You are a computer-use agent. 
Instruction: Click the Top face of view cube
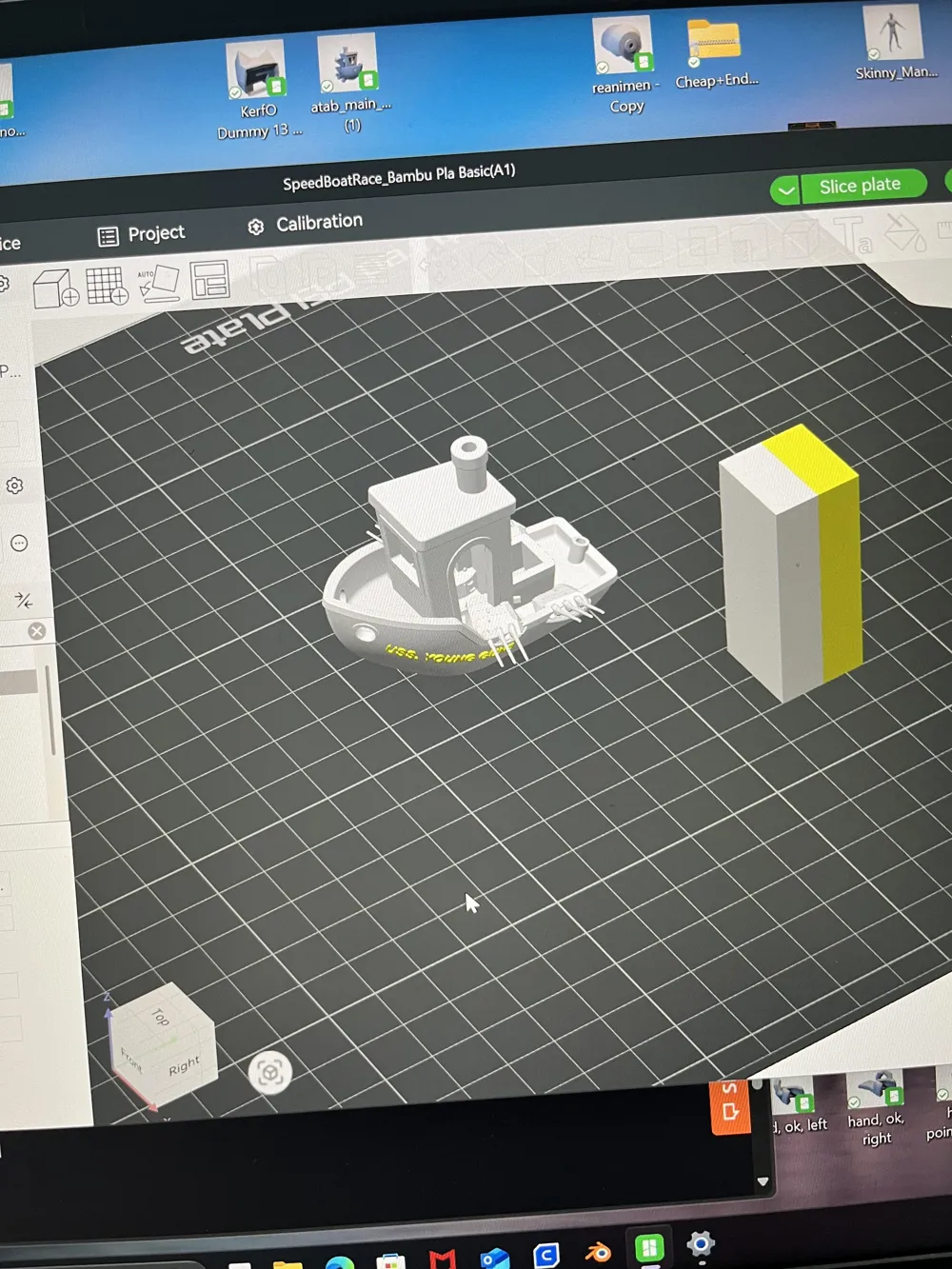160,1017
